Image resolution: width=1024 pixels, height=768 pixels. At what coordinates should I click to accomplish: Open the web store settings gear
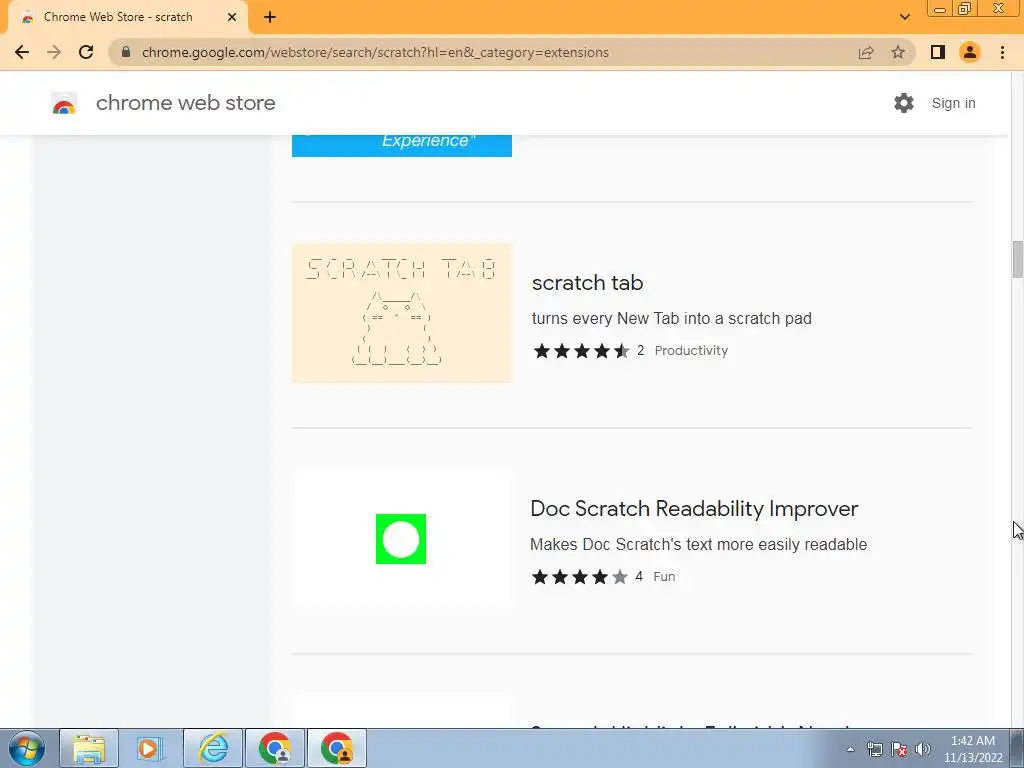point(904,103)
